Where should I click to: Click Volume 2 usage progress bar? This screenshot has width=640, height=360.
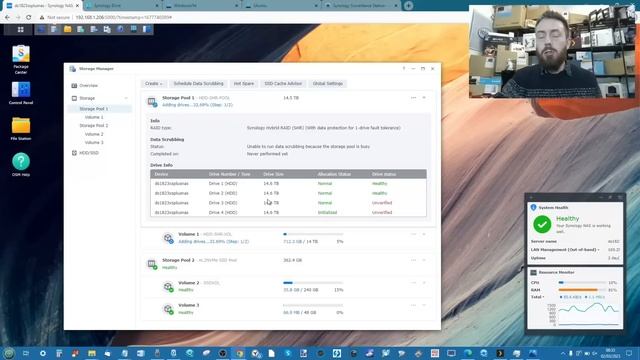tap(313, 282)
